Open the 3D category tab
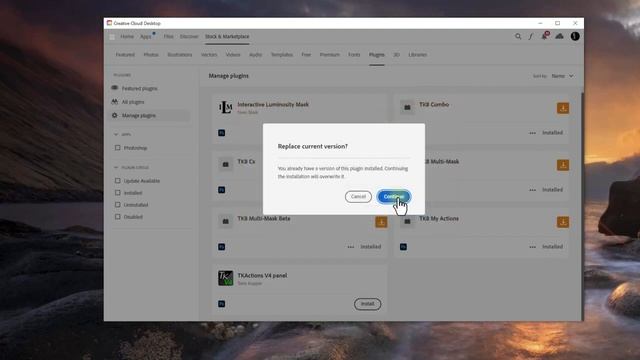 click(396, 55)
